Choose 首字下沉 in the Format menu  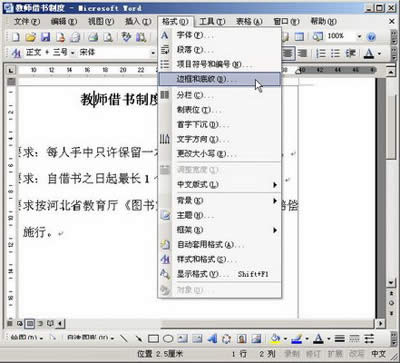(x=220, y=125)
